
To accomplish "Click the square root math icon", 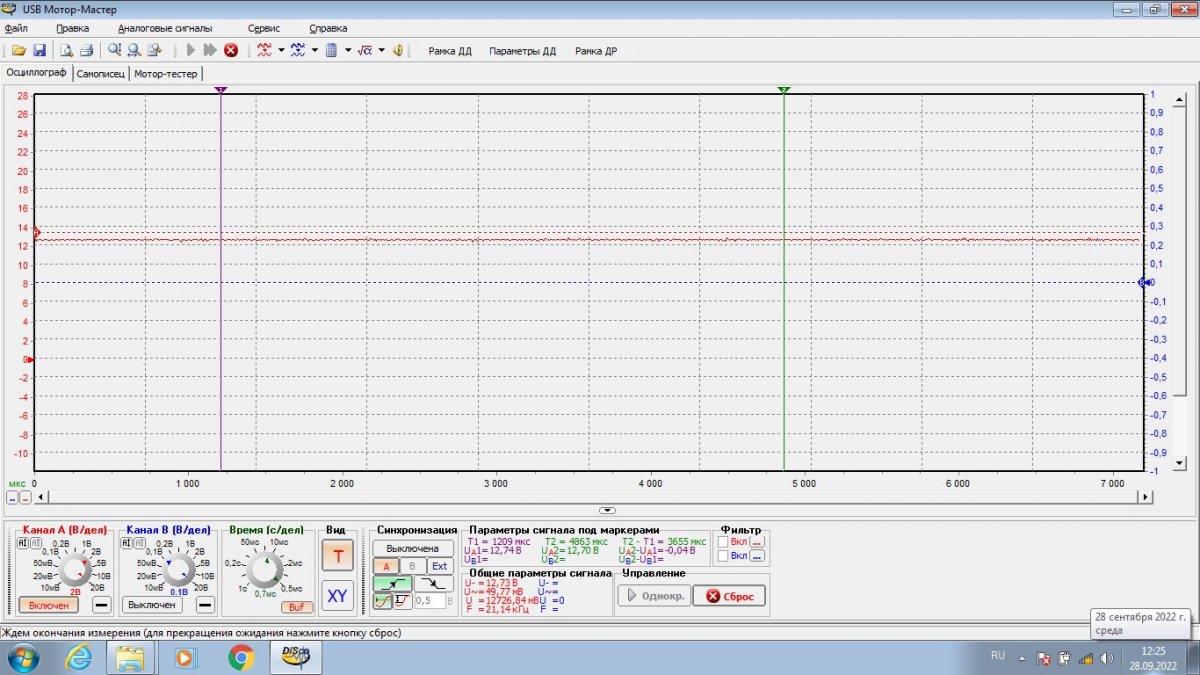I will pyautogui.click(x=365, y=50).
